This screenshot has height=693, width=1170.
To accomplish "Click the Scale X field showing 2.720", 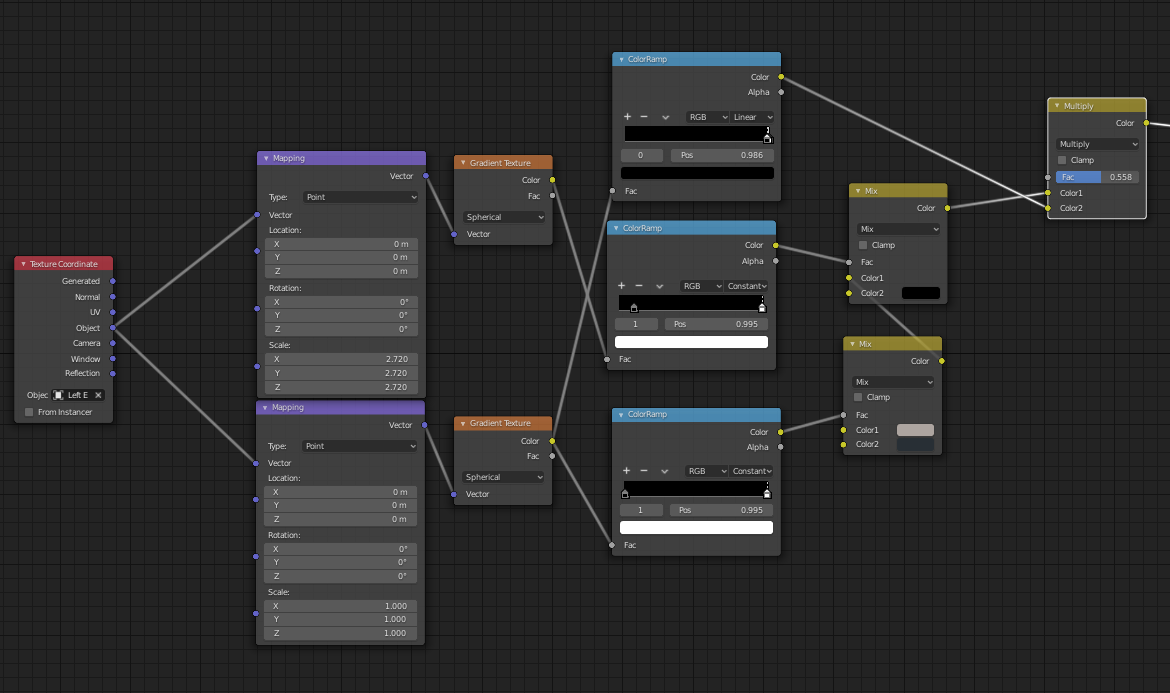I will point(341,359).
